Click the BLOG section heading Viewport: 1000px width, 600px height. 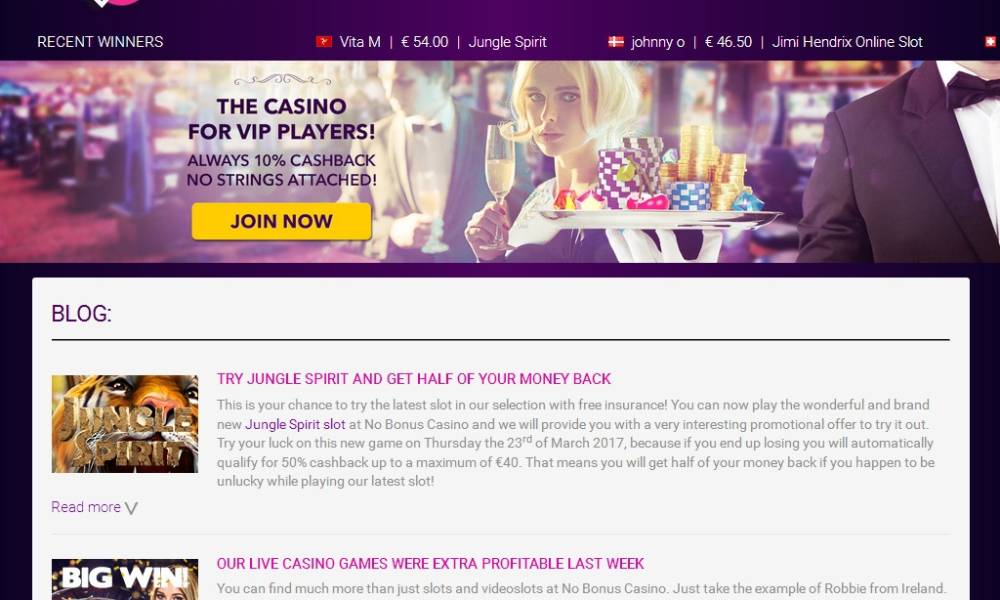(82, 314)
